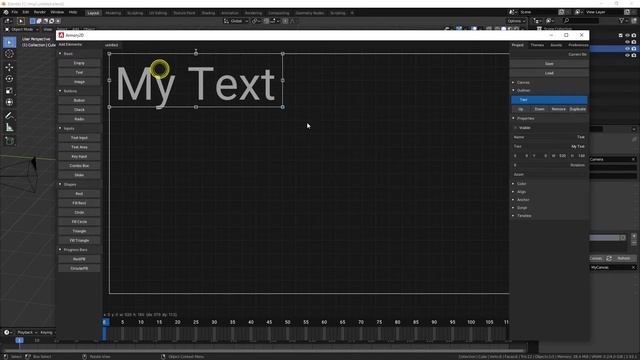Click the Scene browse icon
The image size is (640, 360).
coord(512,12)
